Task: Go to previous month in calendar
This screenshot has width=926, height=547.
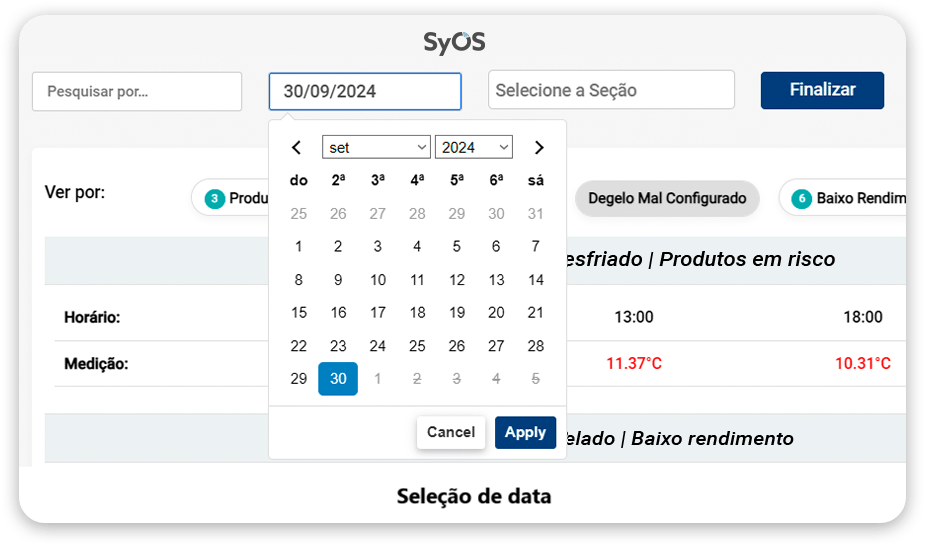Action: 296,148
